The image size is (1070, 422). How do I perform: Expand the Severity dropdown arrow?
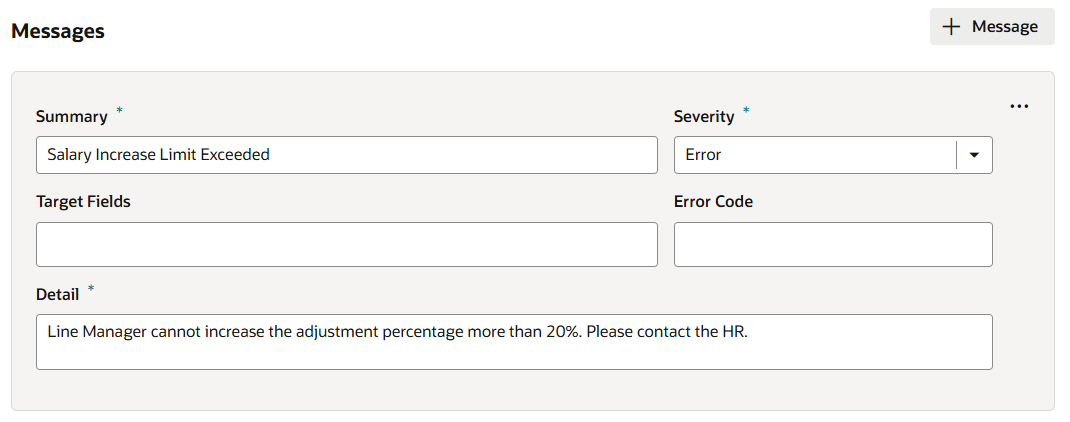[x=974, y=155]
